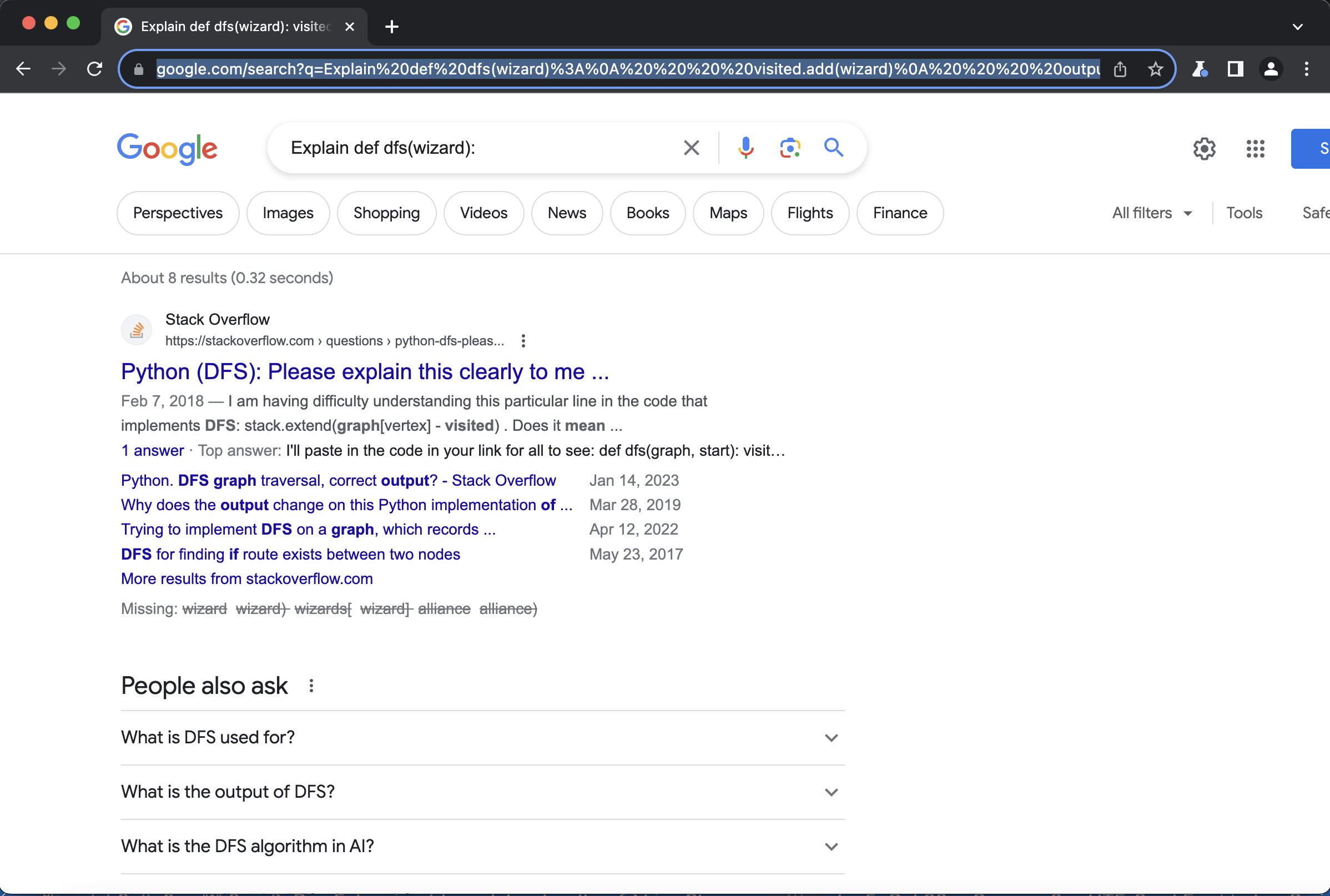Open Google Lens image search
The width and height of the screenshot is (1330, 896).
789,148
